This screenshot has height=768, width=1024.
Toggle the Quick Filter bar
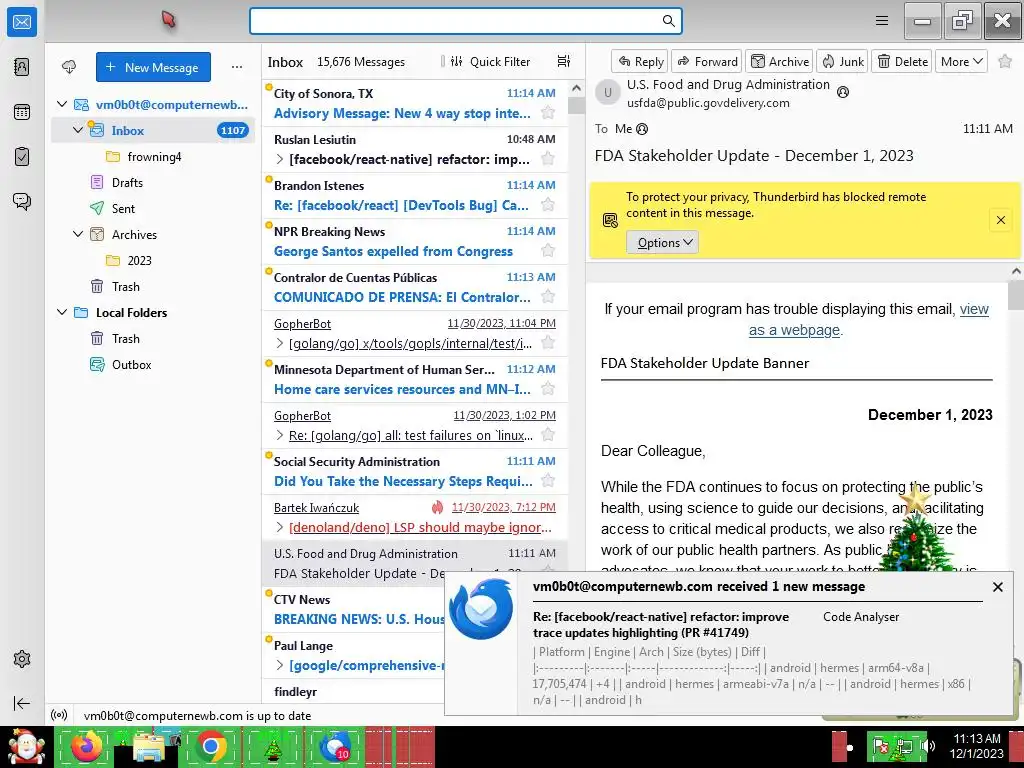tap(492, 61)
